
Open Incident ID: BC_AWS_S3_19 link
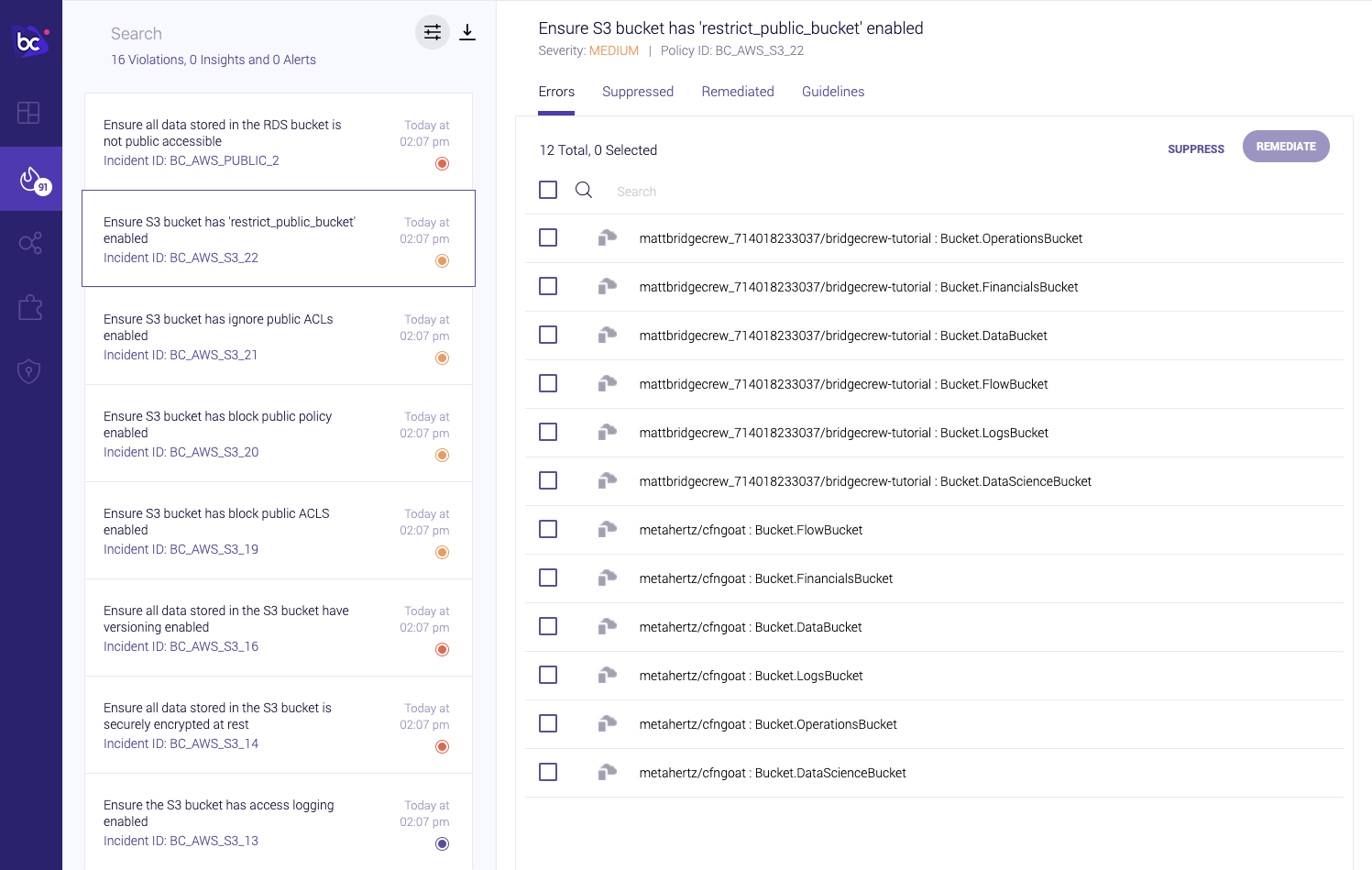(181, 549)
